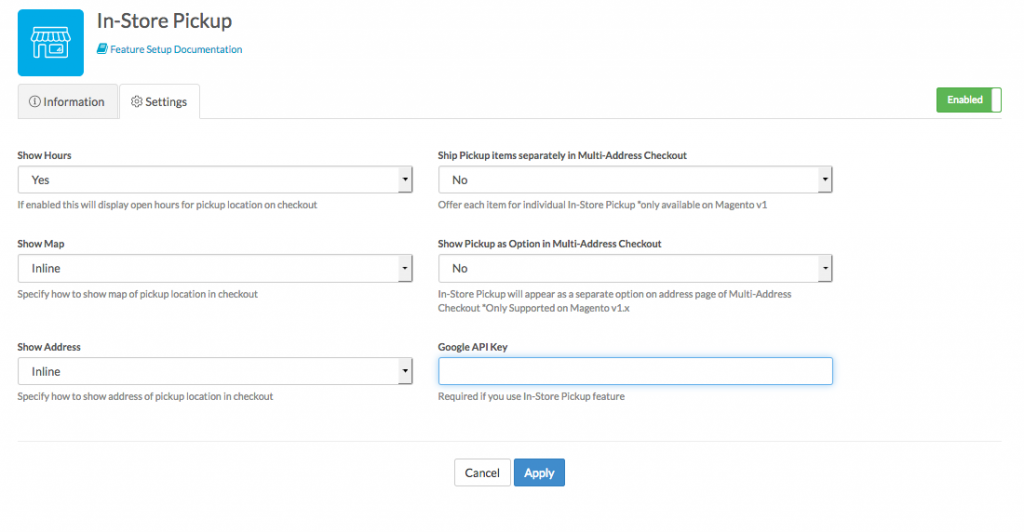The image size is (1024, 532).
Task: Open Show Pickup as Option dropdown
Action: pos(635,268)
